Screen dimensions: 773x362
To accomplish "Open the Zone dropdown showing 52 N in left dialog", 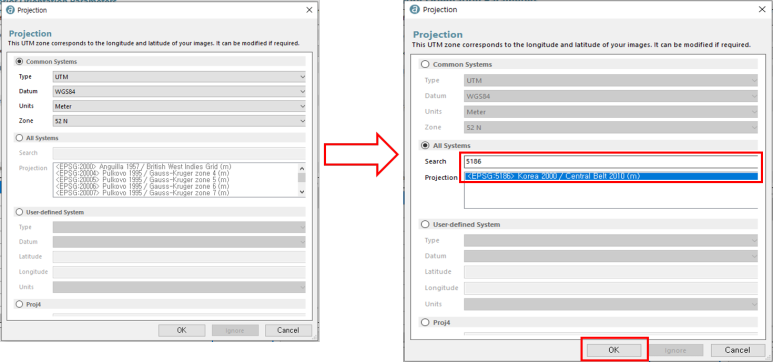I will pyautogui.click(x=179, y=121).
